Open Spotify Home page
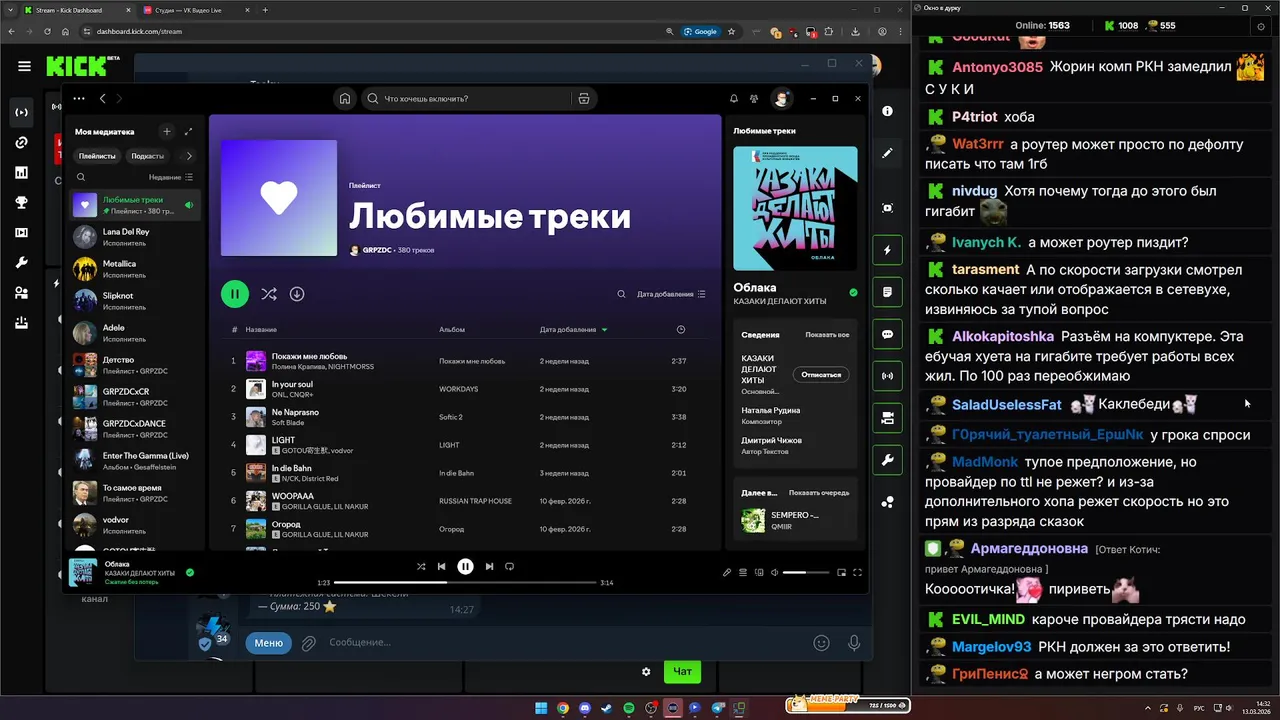The image size is (1280, 720). pyautogui.click(x=344, y=98)
